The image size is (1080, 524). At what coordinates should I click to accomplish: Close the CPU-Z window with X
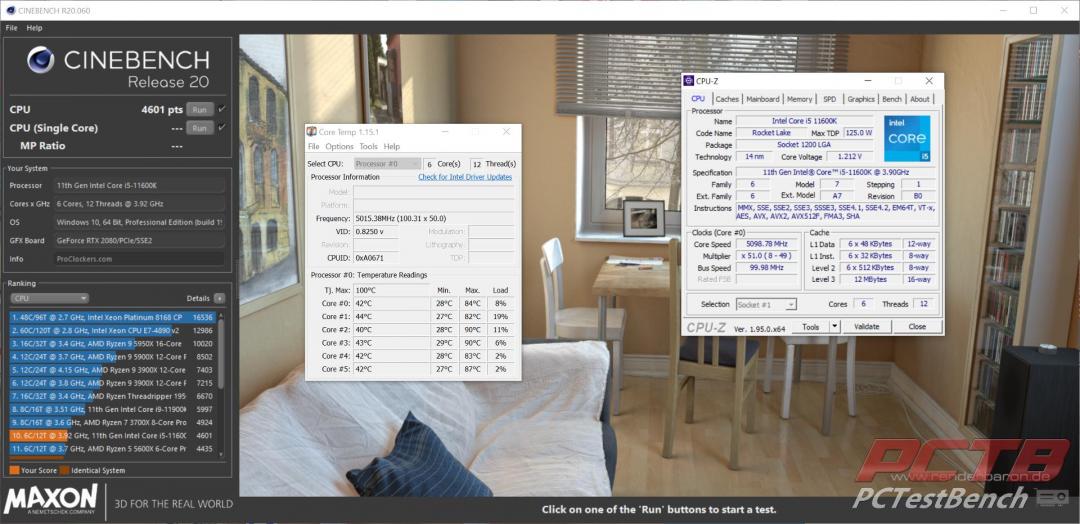coord(929,81)
